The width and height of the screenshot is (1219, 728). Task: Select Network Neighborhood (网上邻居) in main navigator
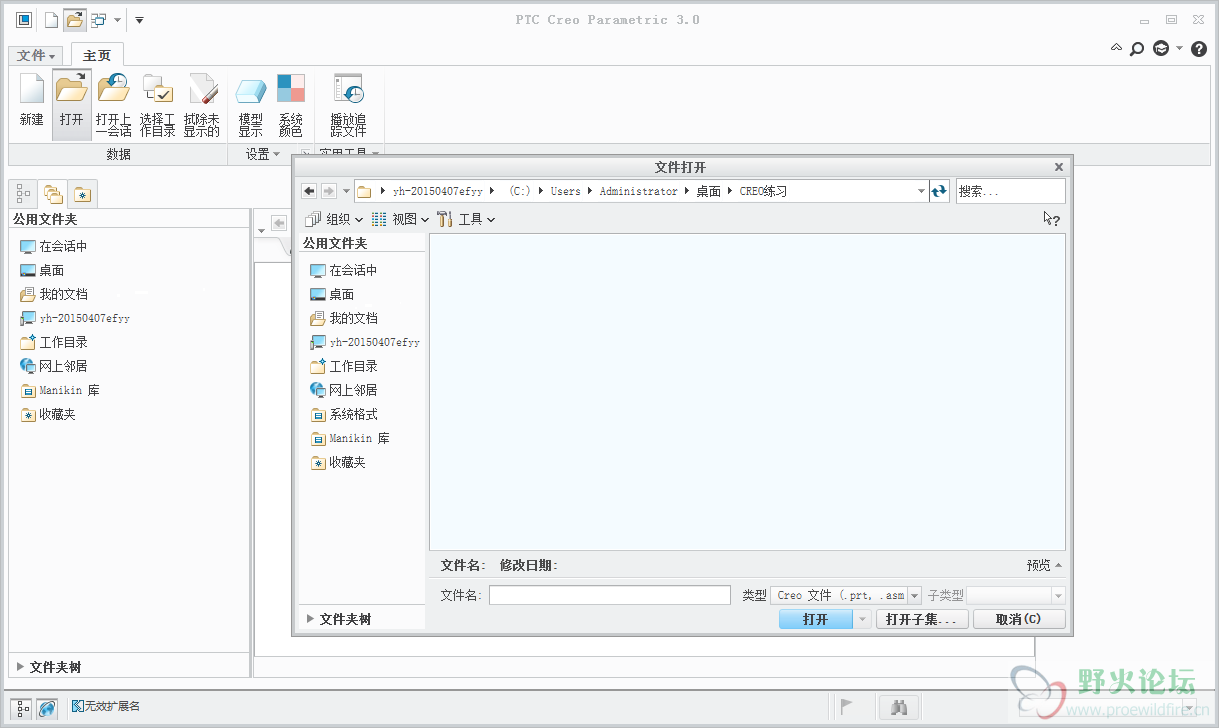click(x=54, y=366)
